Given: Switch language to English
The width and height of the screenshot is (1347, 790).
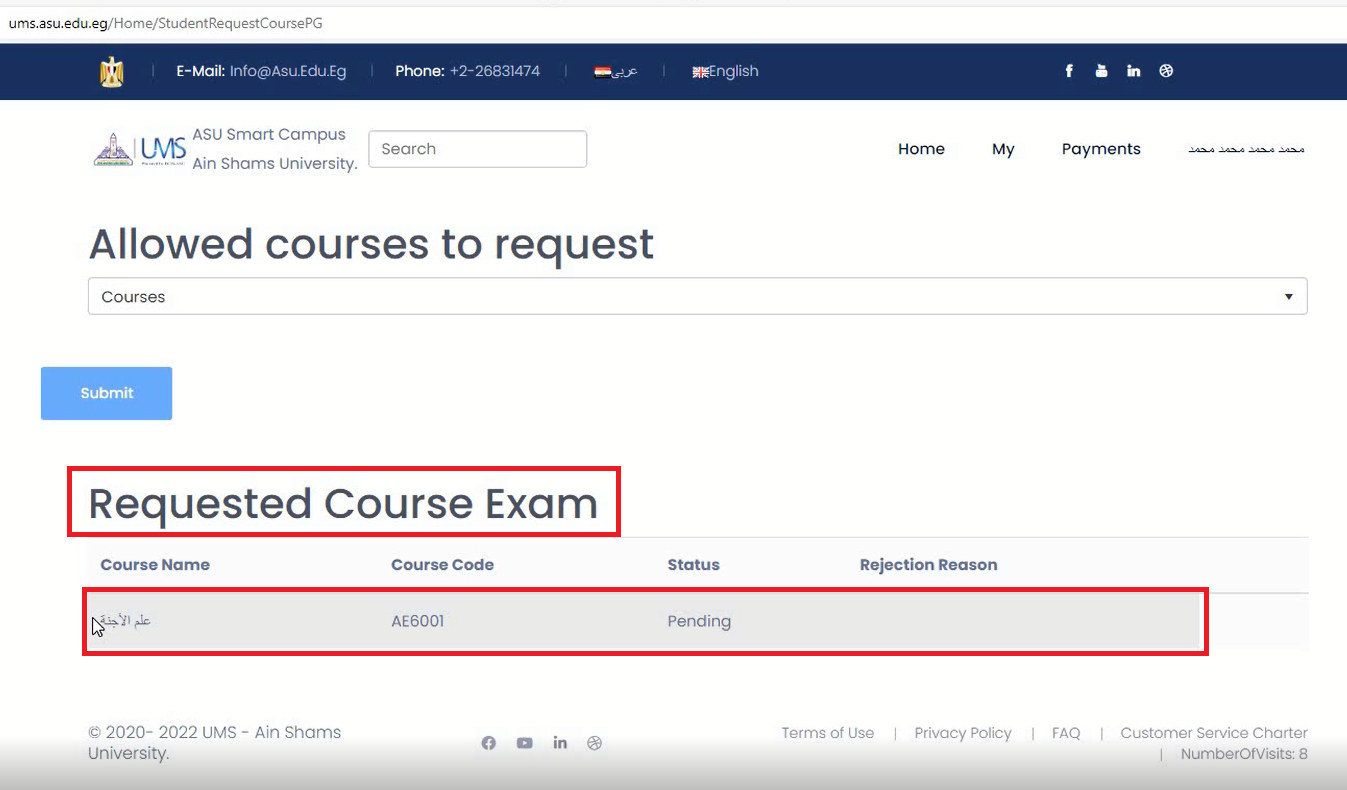Looking at the screenshot, I should pos(725,71).
